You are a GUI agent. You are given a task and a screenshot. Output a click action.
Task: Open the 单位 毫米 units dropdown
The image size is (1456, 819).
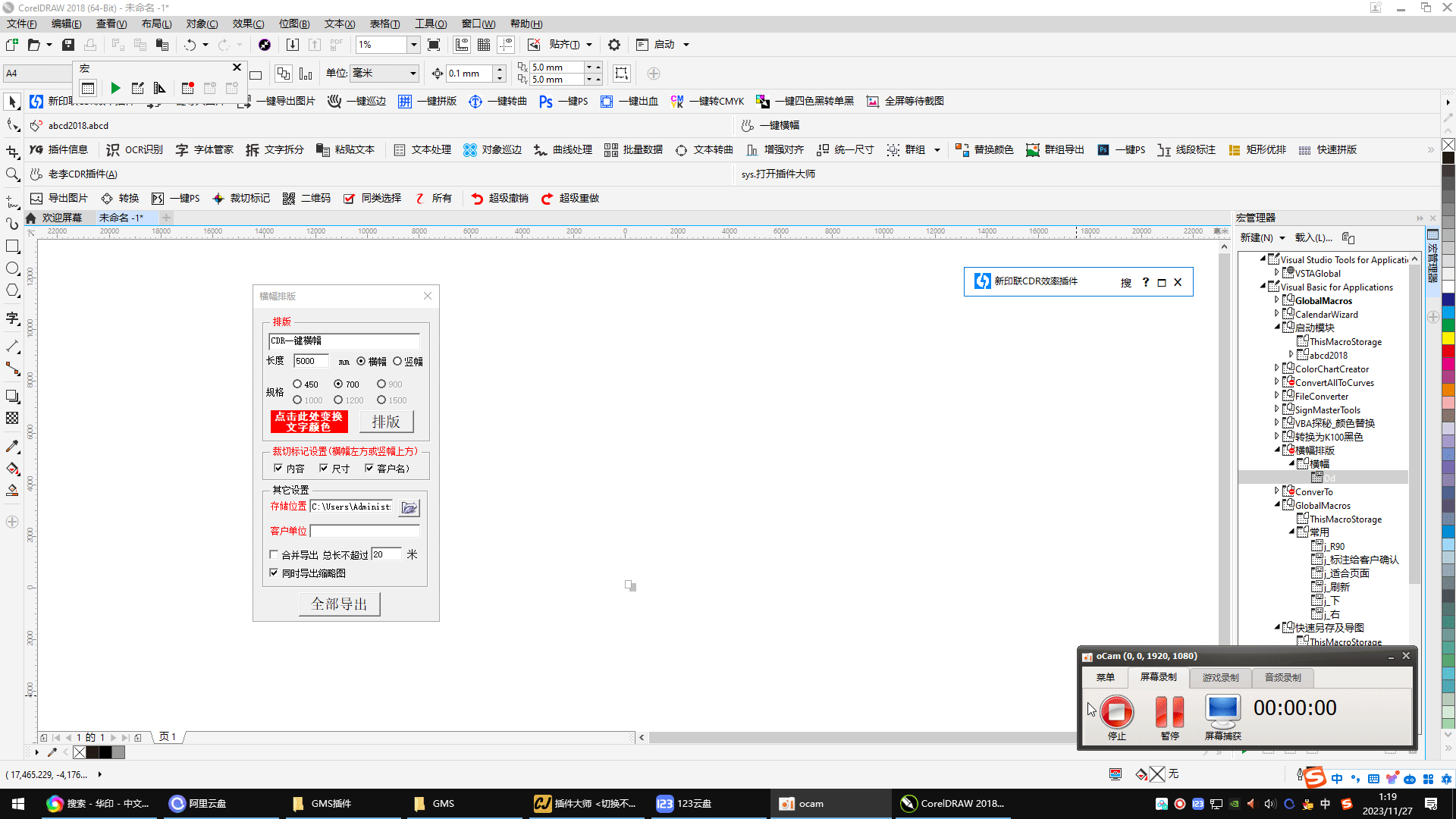[413, 74]
